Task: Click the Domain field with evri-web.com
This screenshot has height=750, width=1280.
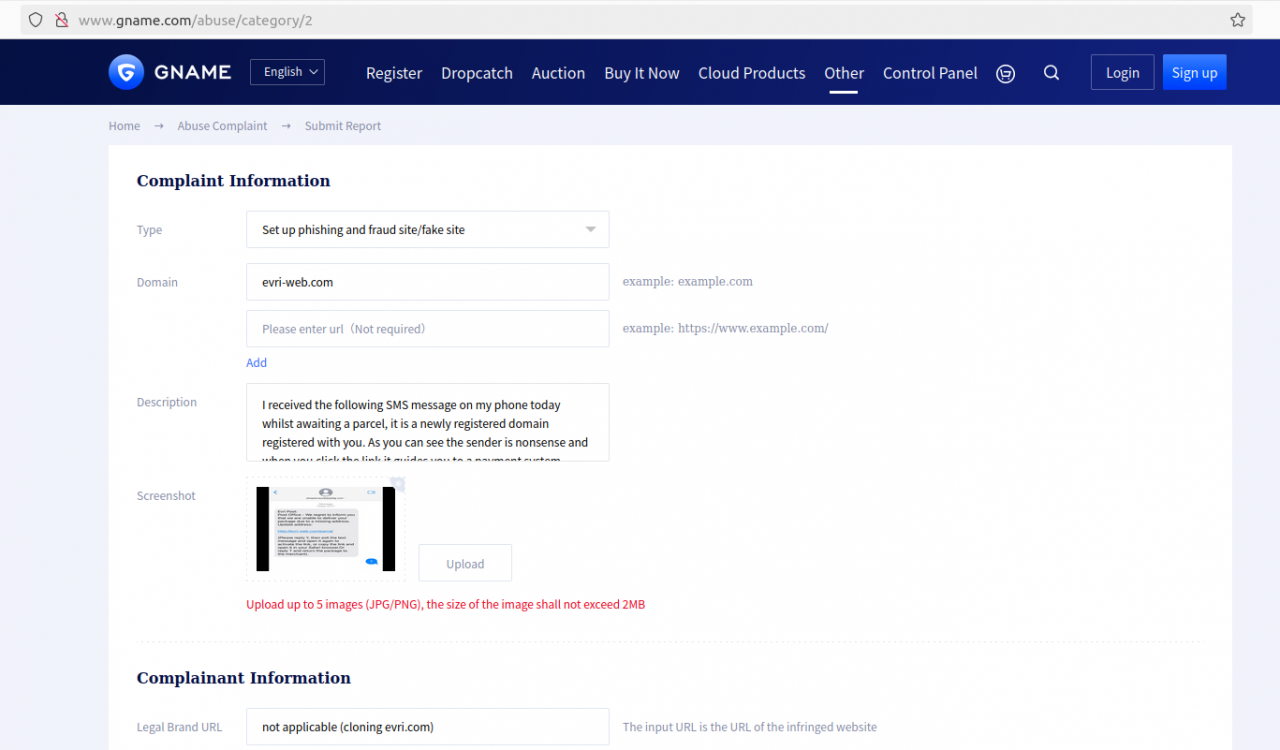Action: [x=428, y=282]
